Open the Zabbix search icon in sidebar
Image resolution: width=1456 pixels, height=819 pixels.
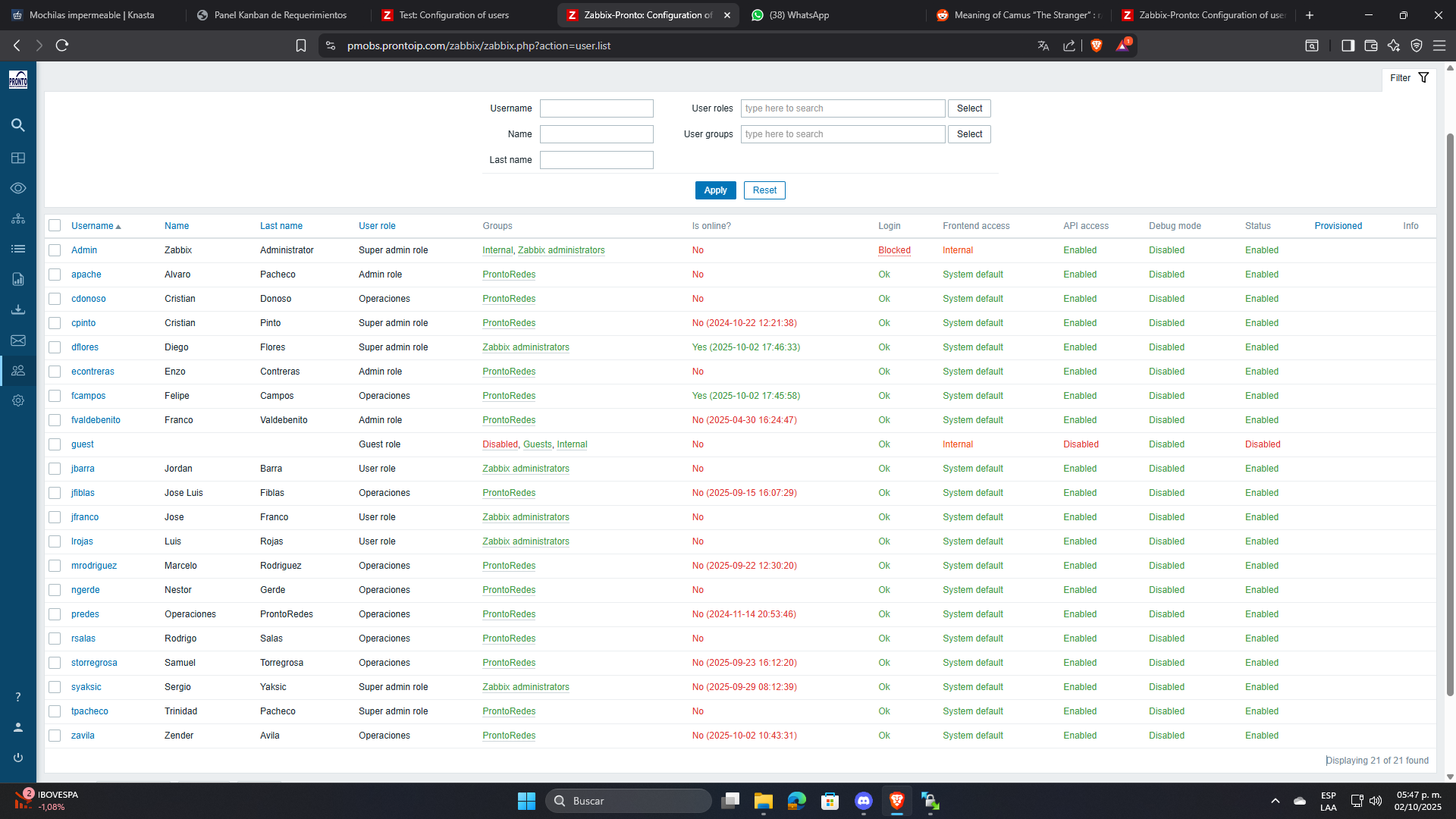pyautogui.click(x=18, y=125)
